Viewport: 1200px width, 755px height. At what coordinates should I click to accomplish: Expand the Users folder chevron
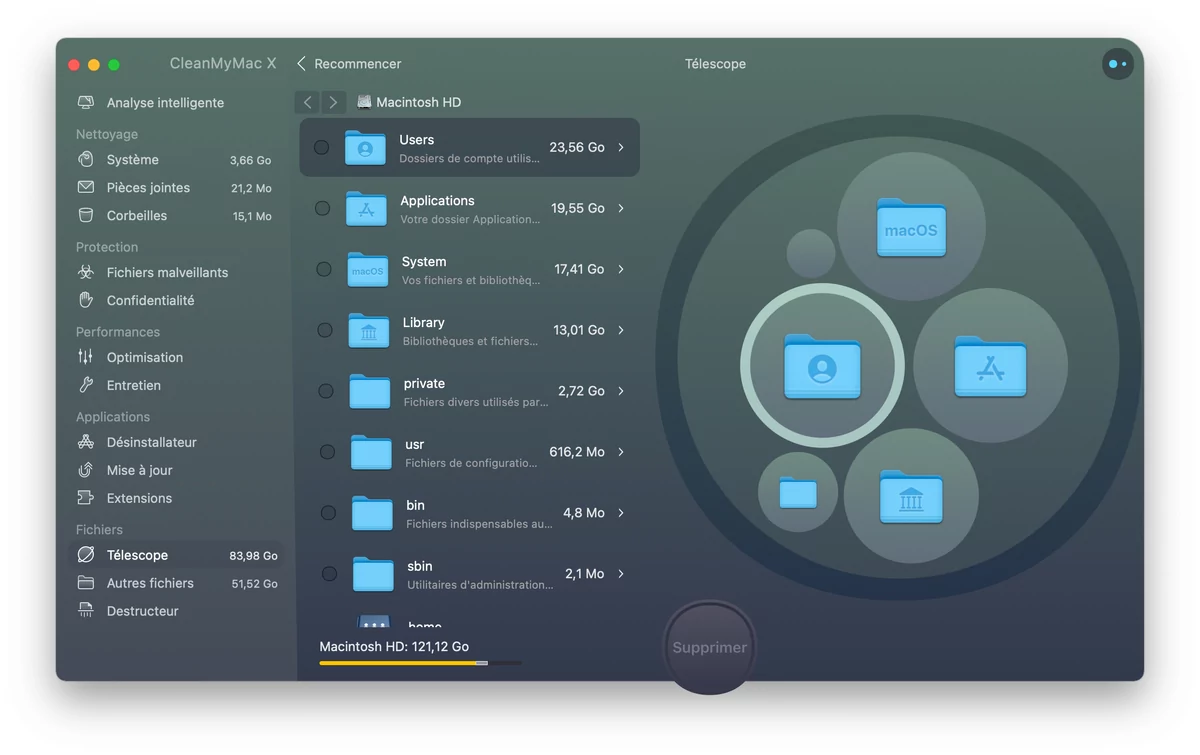click(x=621, y=148)
